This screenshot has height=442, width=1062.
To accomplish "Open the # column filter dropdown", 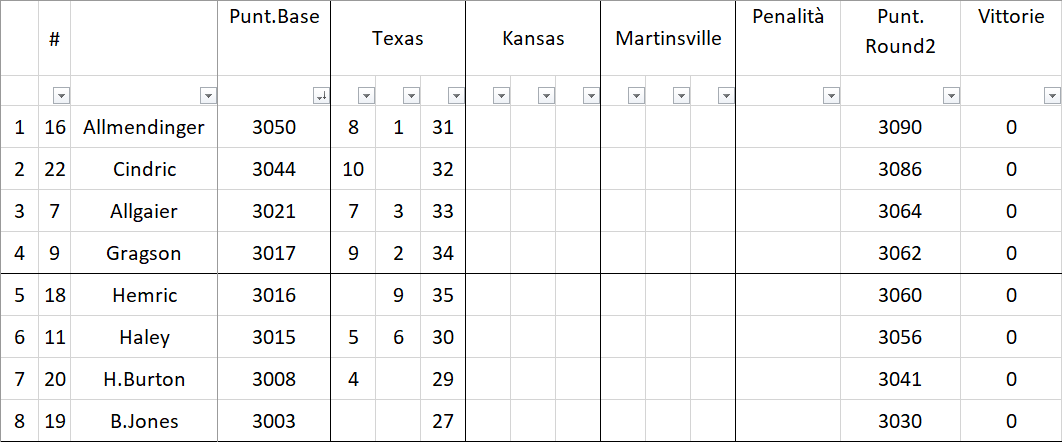I will click(x=61, y=95).
